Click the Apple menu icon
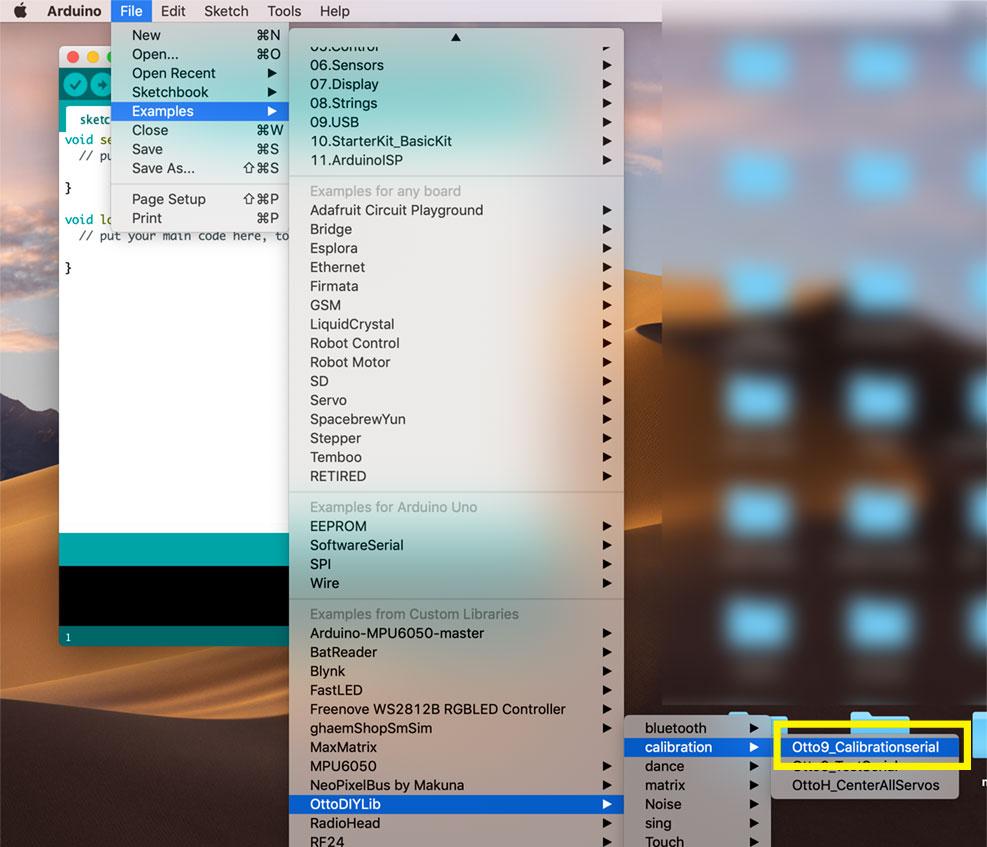This screenshot has width=987, height=847. pyautogui.click(x=20, y=11)
